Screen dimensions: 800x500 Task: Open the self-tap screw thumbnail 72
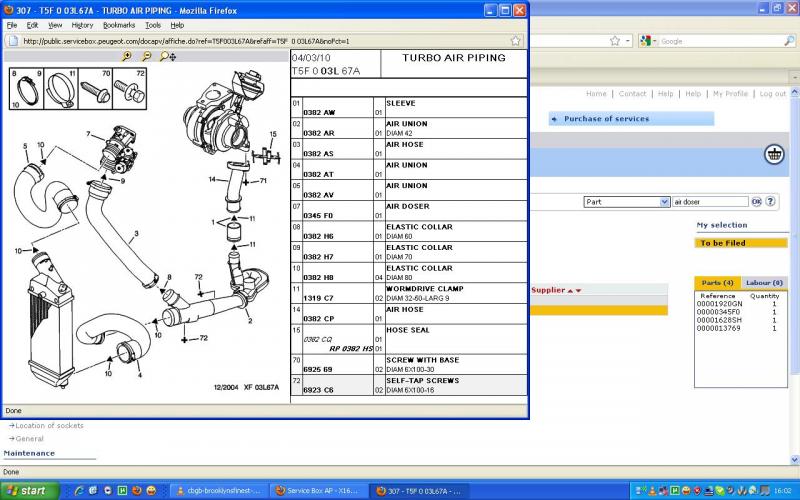(130, 89)
